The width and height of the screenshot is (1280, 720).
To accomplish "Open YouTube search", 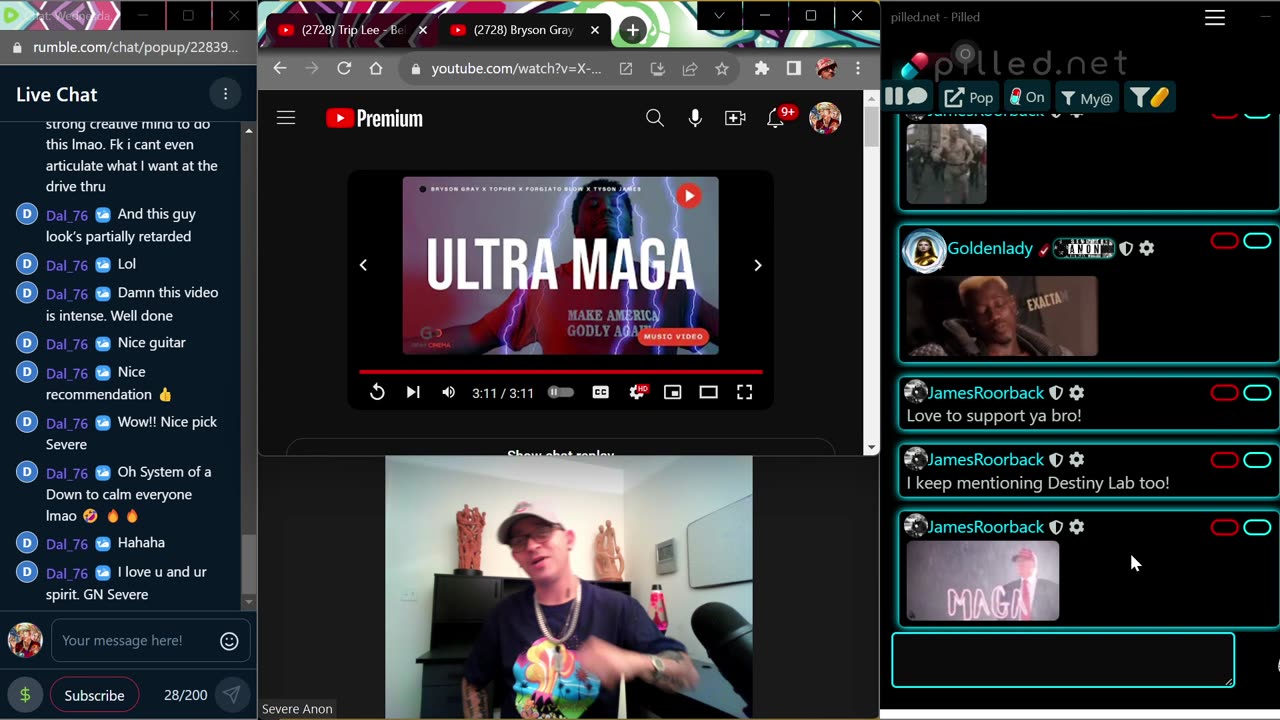I will [655, 118].
